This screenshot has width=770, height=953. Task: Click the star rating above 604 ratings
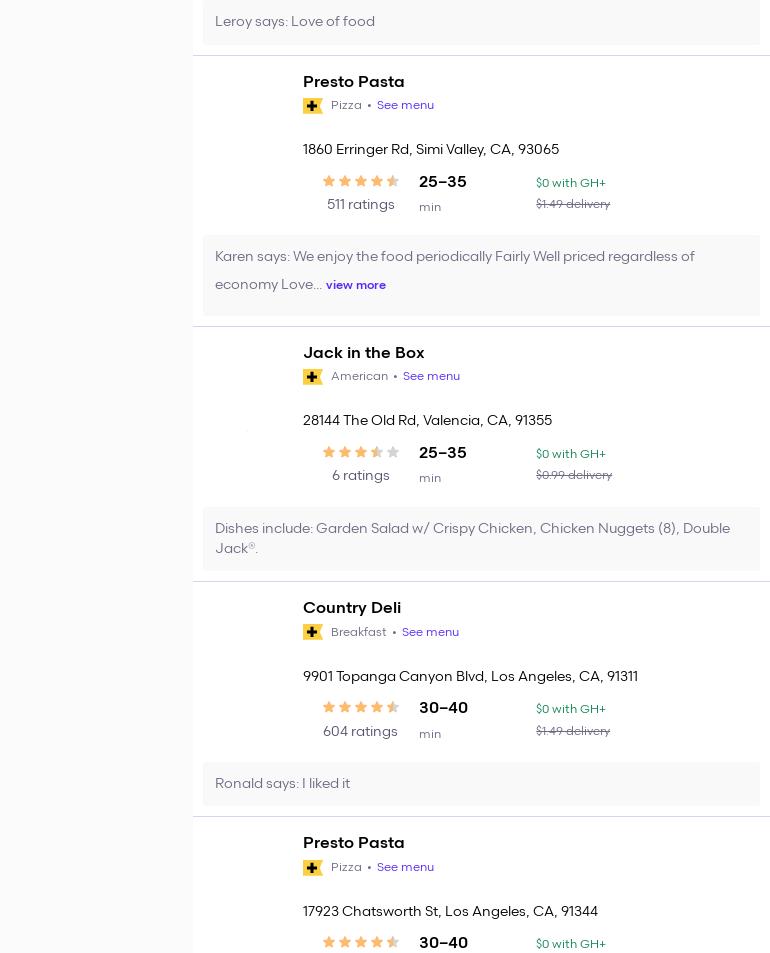[x=361, y=708]
